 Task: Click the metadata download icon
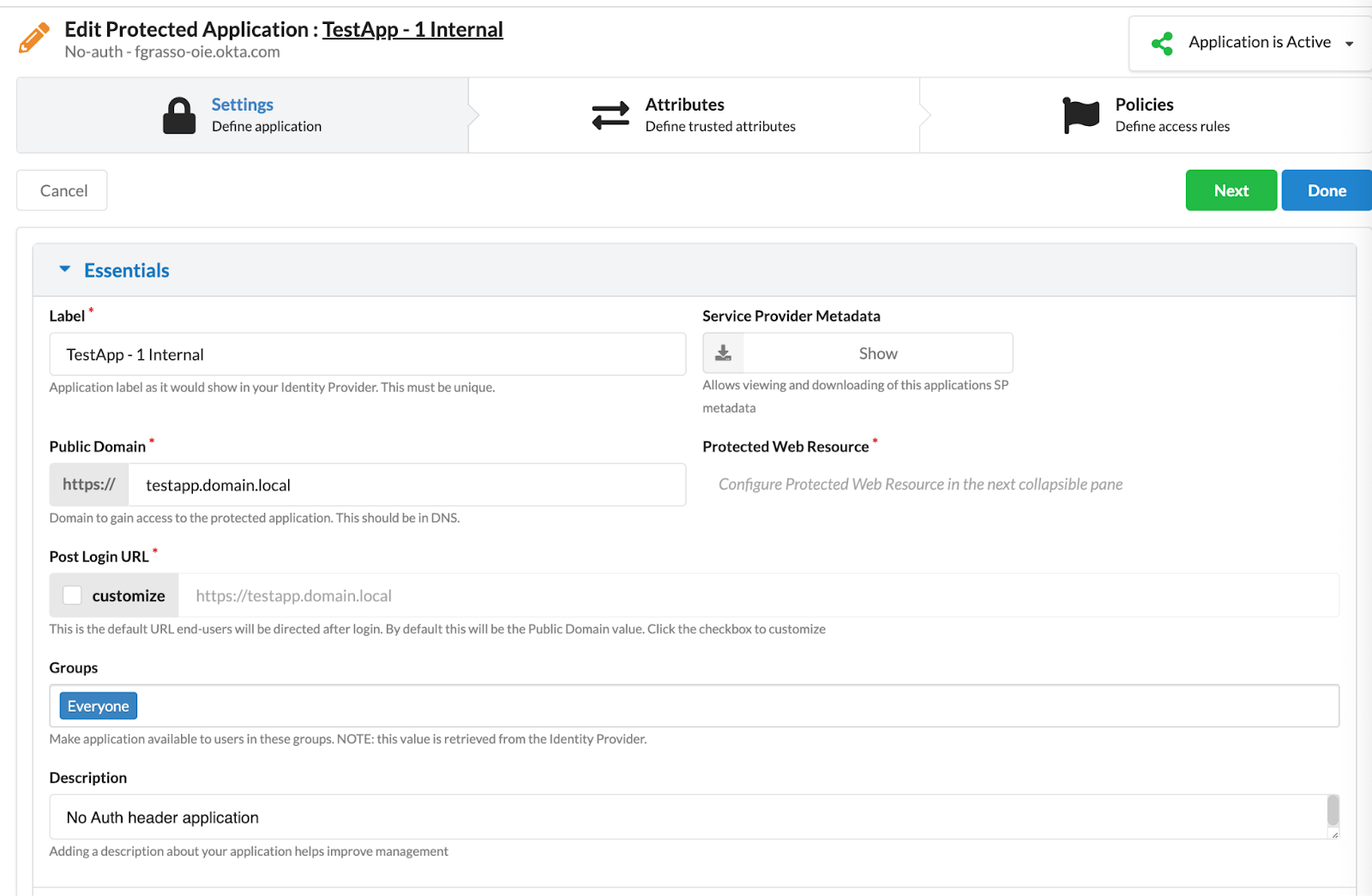pyautogui.click(x=724, y=353)
